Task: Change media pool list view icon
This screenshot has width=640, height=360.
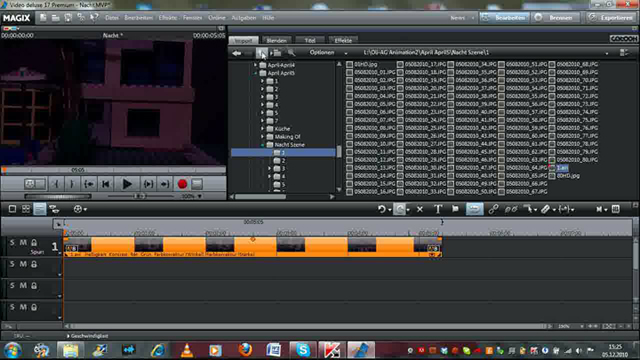Action: point(623,53)
